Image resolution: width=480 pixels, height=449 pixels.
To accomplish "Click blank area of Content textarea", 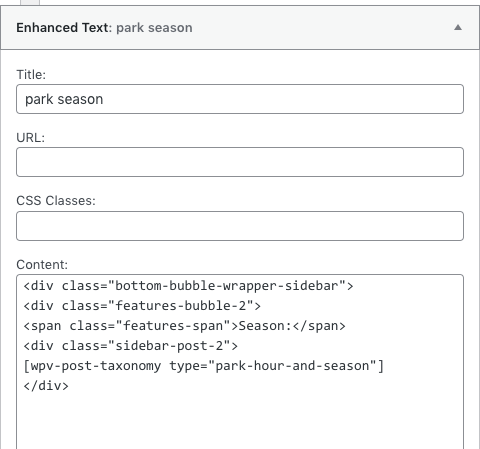I will coord(240,420).
